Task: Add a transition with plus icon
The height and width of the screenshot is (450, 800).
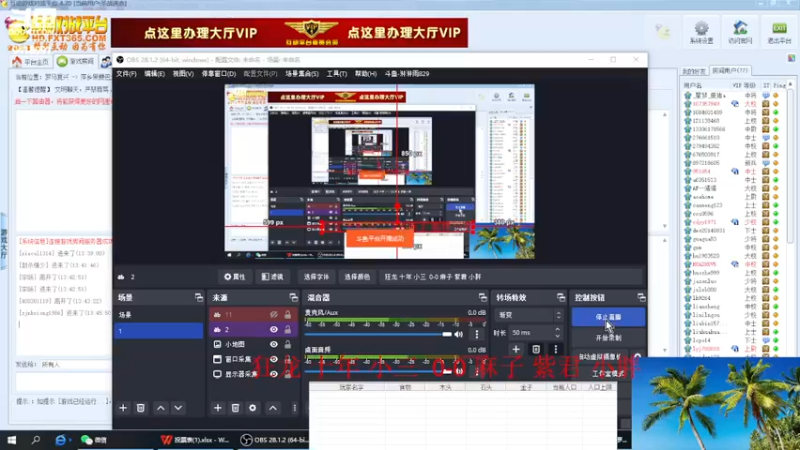Action: tap(516, 349)
